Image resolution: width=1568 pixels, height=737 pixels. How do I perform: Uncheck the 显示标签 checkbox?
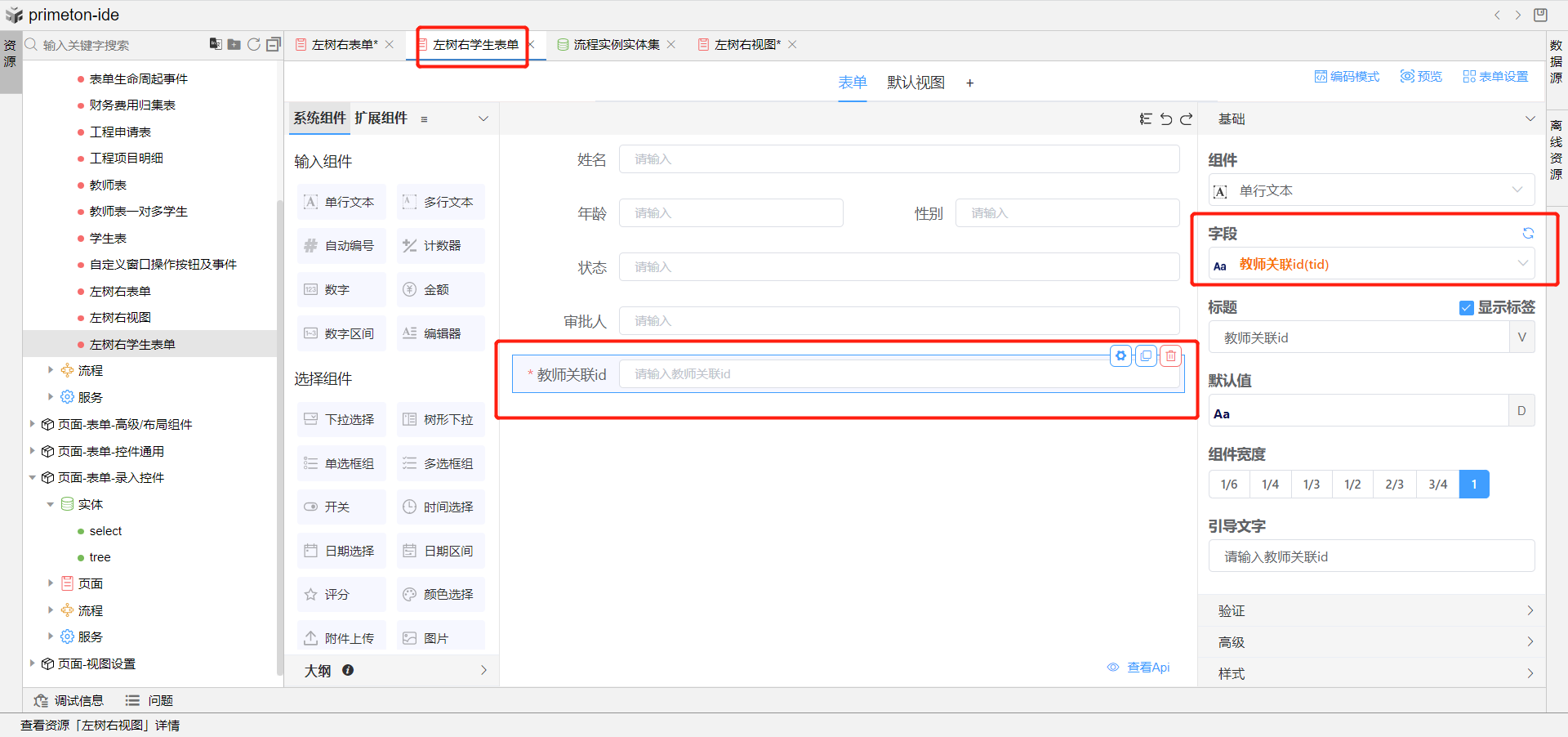click(1466, 308)
